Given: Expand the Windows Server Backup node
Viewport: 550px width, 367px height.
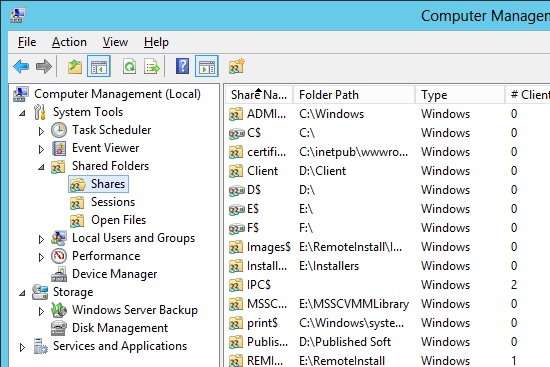Looking at the screenshot, I should pyautogui.click(x=41, y=311).
